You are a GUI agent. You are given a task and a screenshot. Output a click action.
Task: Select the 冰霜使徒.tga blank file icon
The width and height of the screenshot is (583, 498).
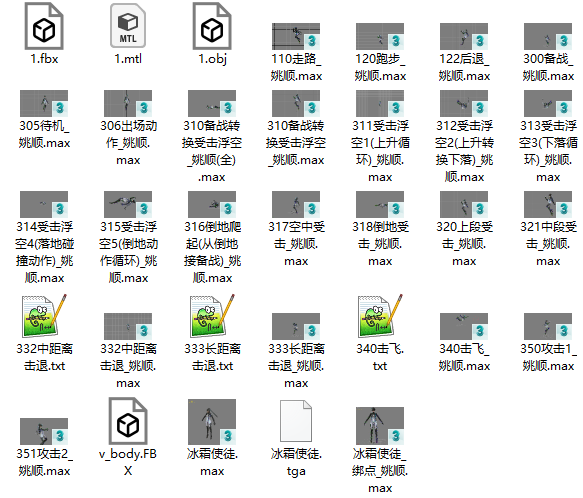tap(296, 421)
